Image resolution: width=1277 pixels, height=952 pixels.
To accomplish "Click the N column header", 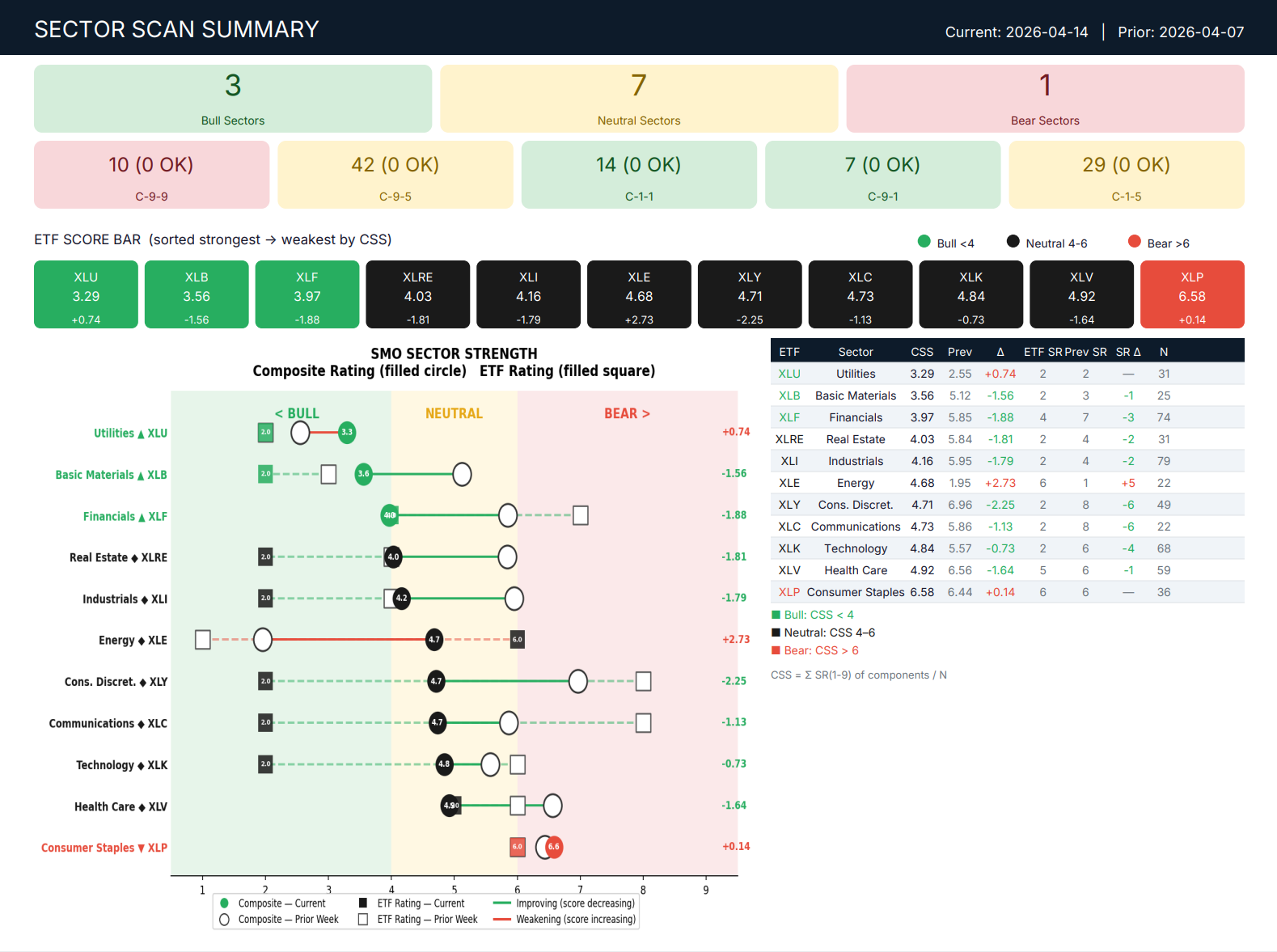I will [x=1164, y=352].
